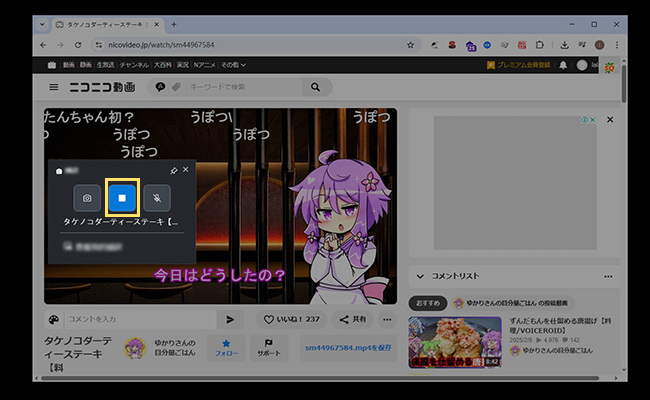Open チャンネル in the top navigation bar

pos(134,65)
